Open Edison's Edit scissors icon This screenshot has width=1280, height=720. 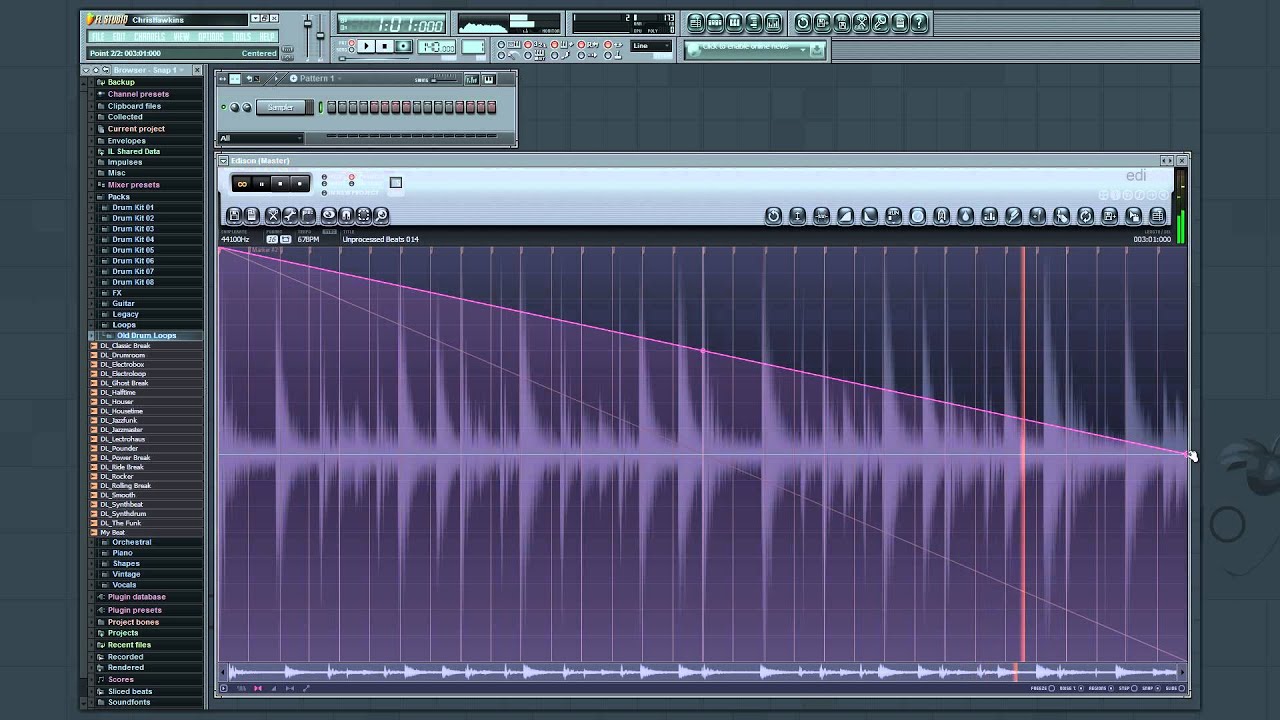(273, 215)
